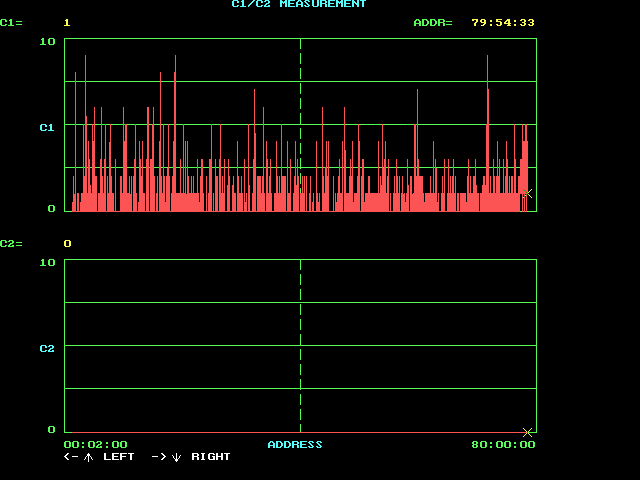Screen dimensions: 640x480
Task: Click the C1= readout value 1
Action: point(67,22)
